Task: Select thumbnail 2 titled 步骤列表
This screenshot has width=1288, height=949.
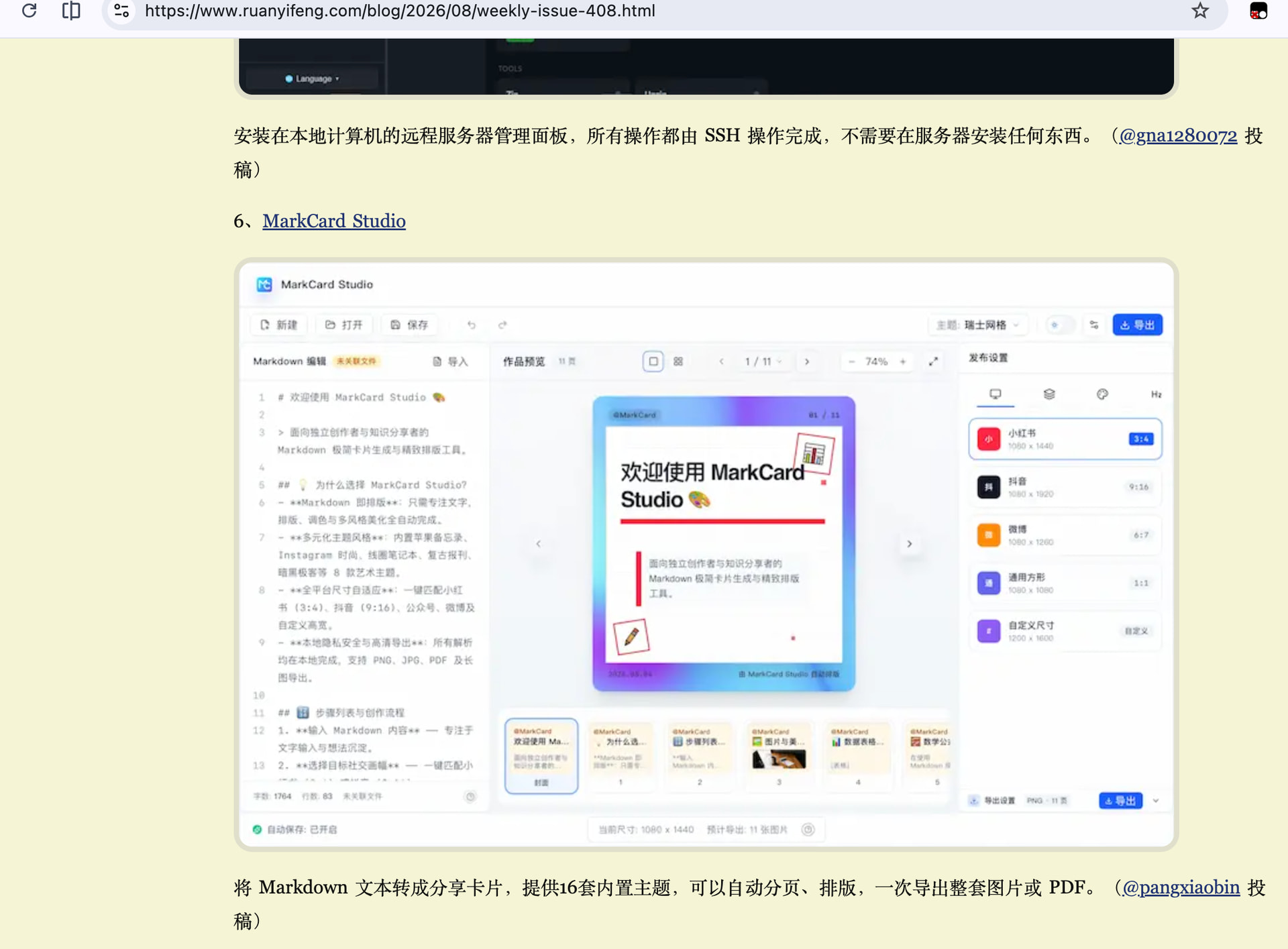Action: [x=700, y=756]
